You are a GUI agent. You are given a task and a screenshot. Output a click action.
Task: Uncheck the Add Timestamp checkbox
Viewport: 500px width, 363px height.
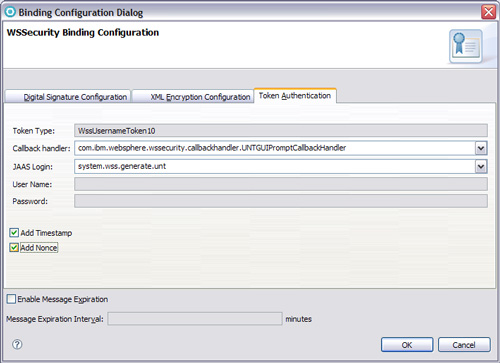point(14,233)
